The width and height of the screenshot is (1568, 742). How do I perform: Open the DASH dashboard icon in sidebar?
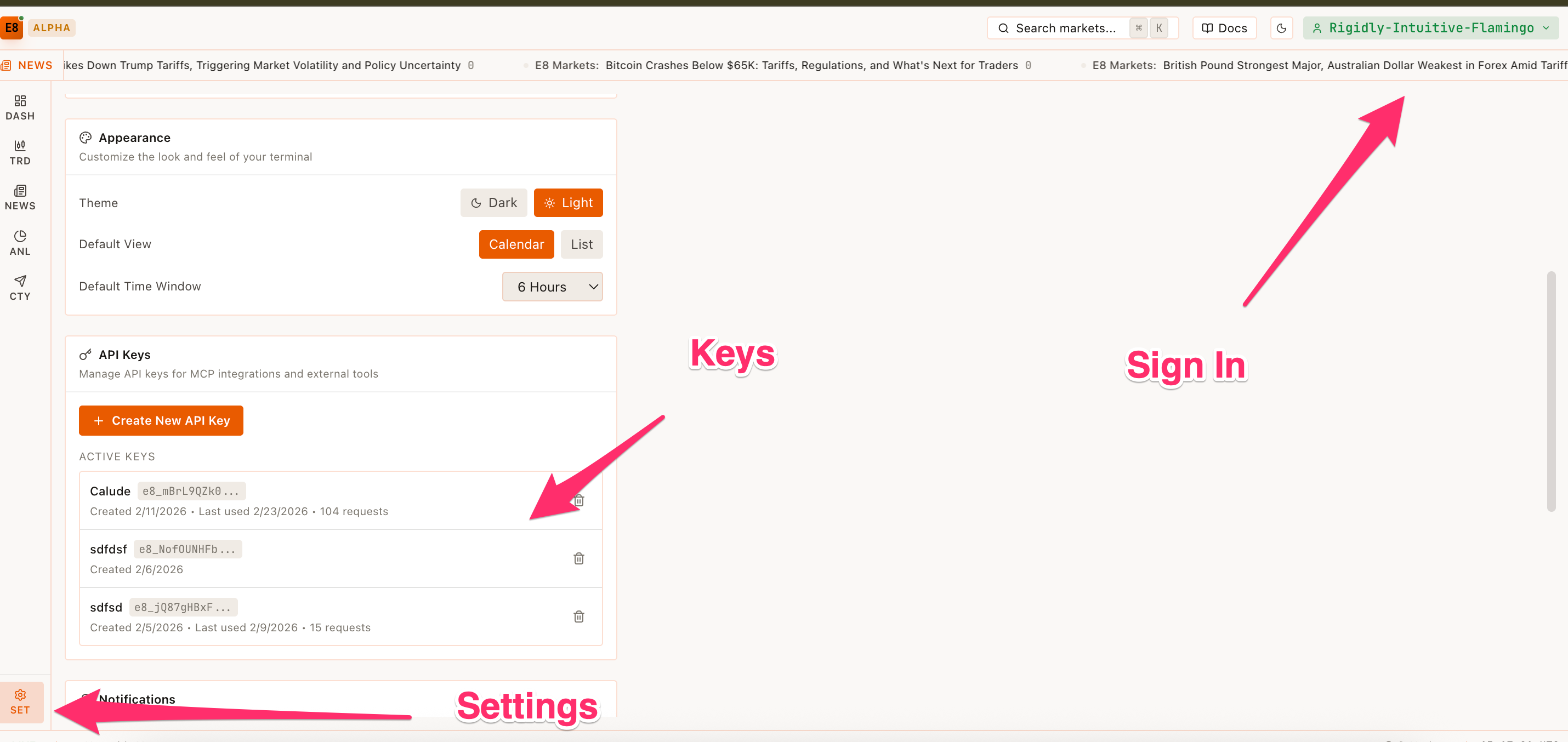(x=20, y=107)
